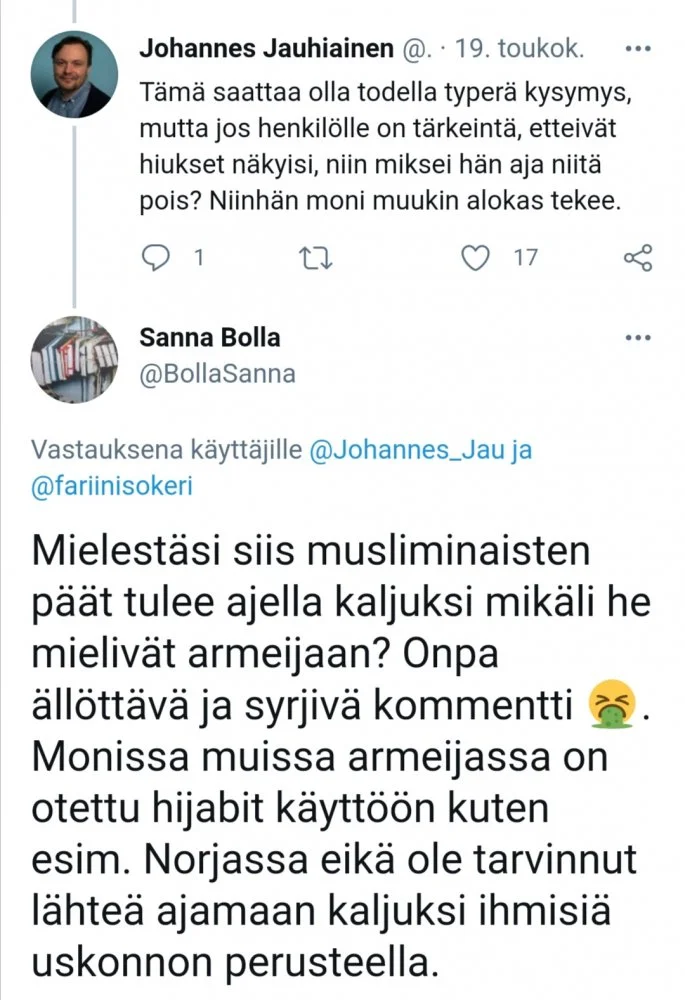Open more options for Sanna Bolla's tweet
The image size is (685, 1000).
637,338
